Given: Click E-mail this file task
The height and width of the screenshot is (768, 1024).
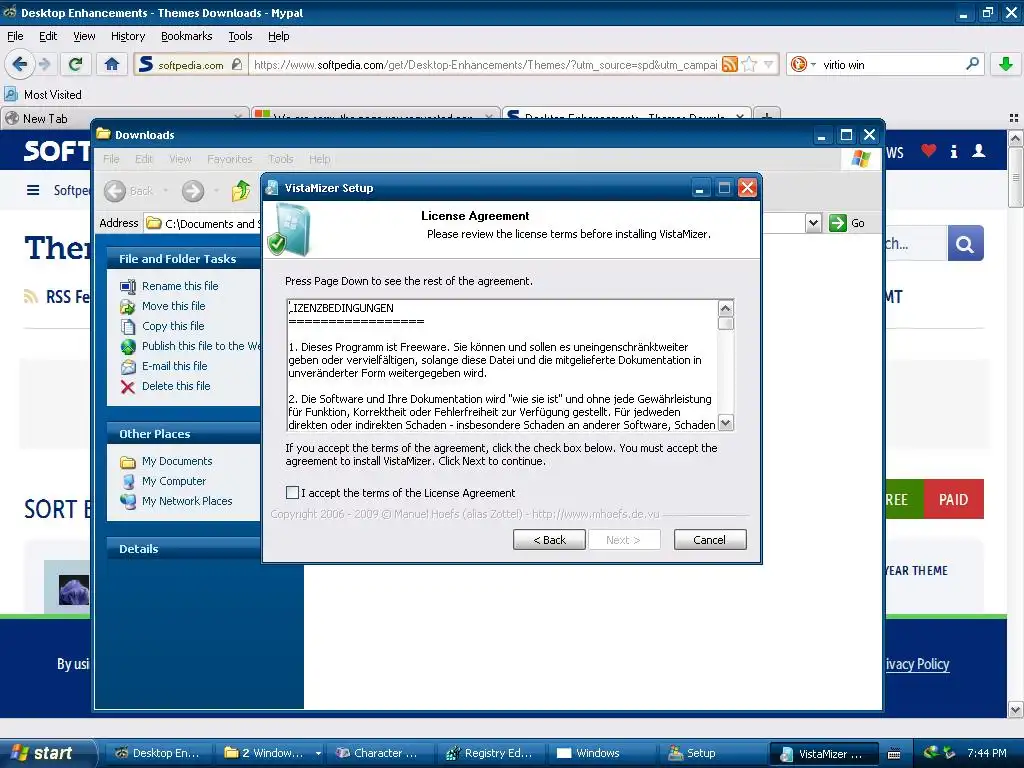Looking at the screenshot, I should 174,366.
